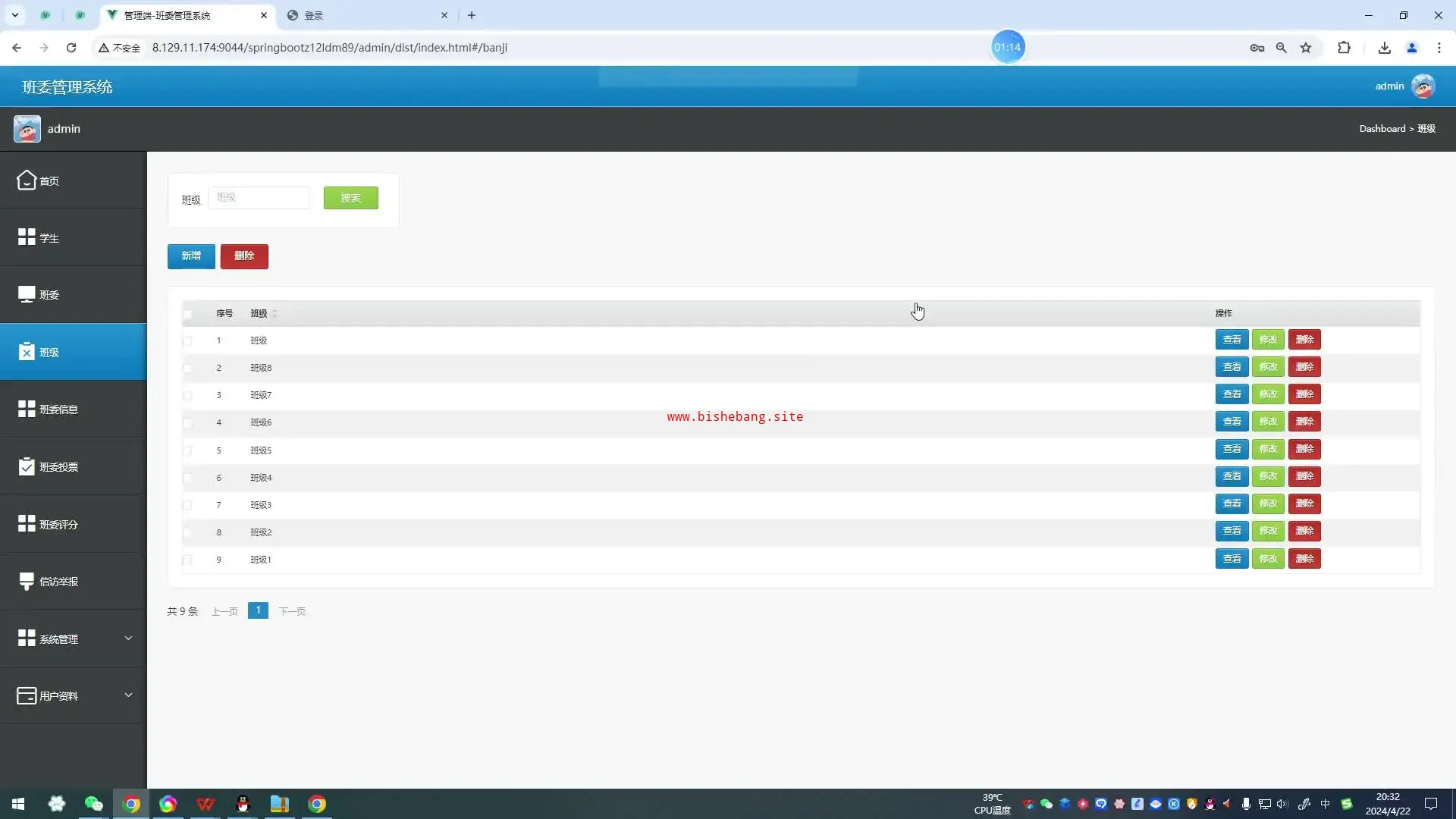
Task: Click admin avatar in top-right header
Action: (1423, 86)
